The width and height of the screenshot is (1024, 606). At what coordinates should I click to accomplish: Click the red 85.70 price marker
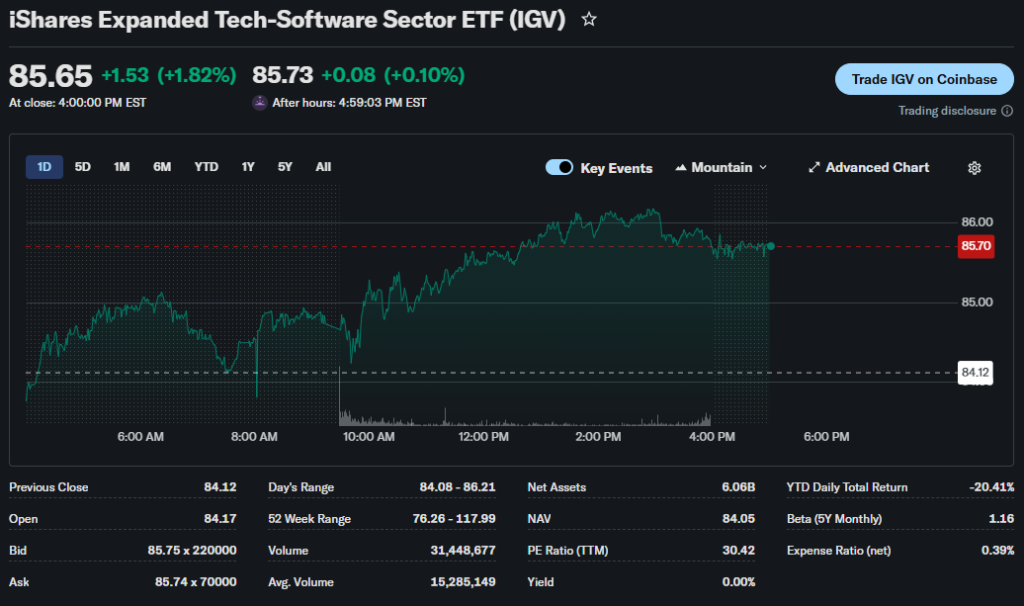pos(975,245)
